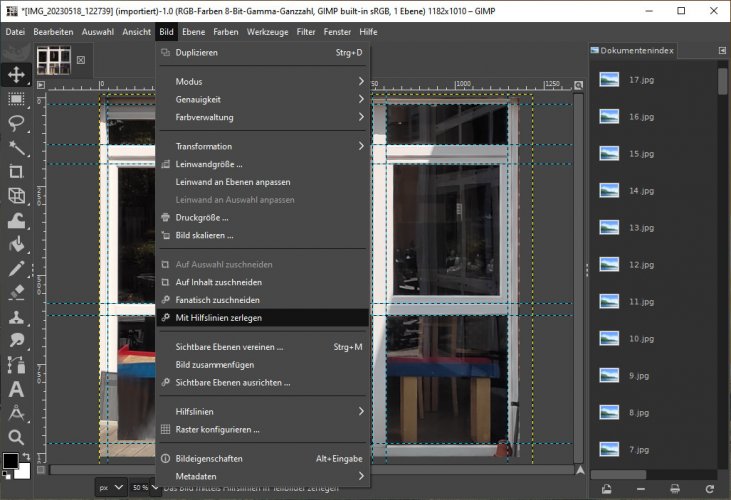Viewport: 731px width, 500px height.
Task: Select the Move tool
Action: (x=16, y=75)
